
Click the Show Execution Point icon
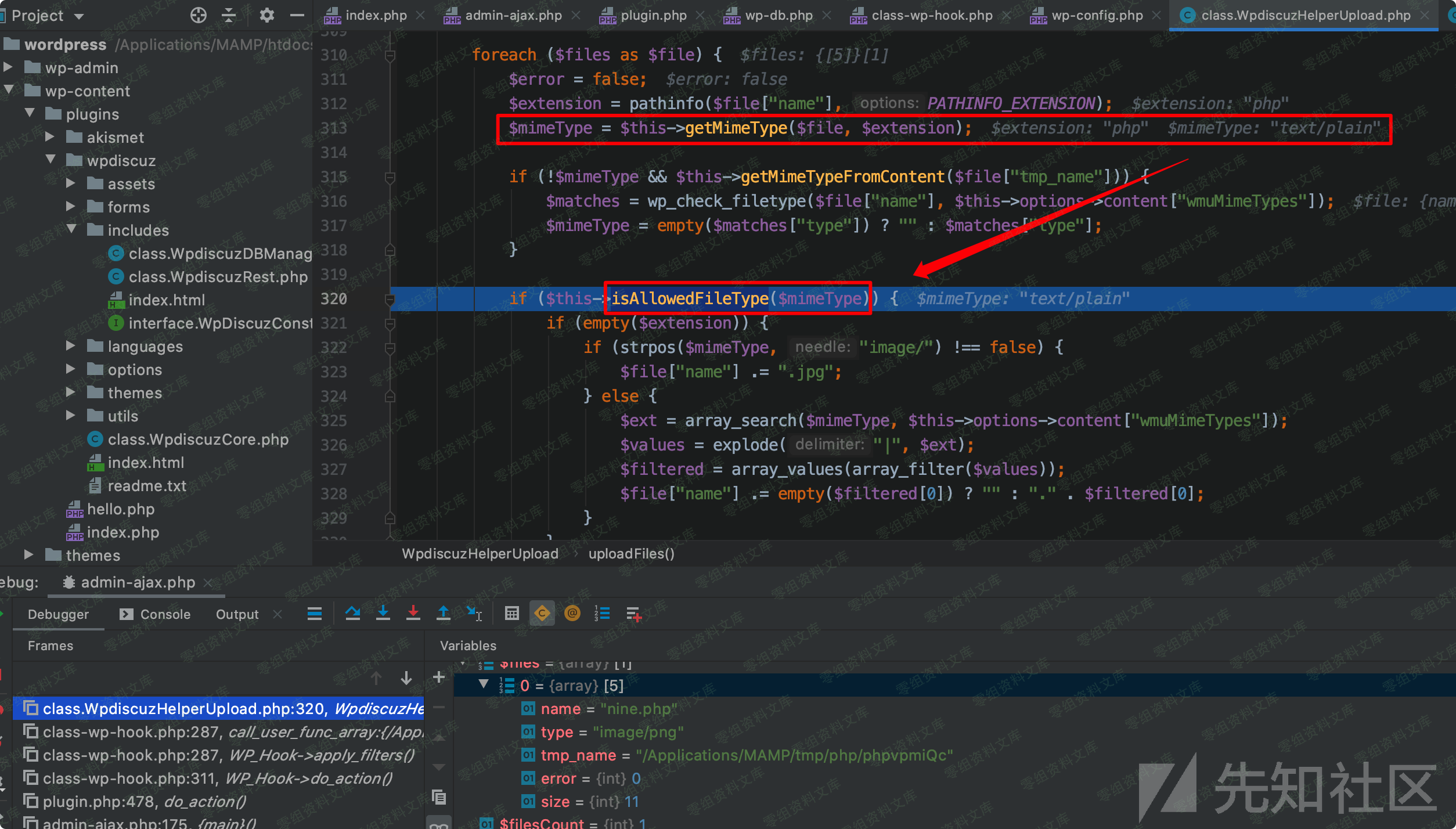click(x=314, y=614)
